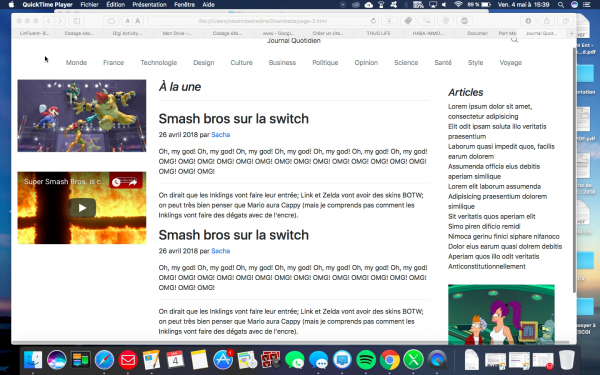Open Safari compass icon in the dock
This screenshot has height=375, width=600.
[x=104, y=360]
